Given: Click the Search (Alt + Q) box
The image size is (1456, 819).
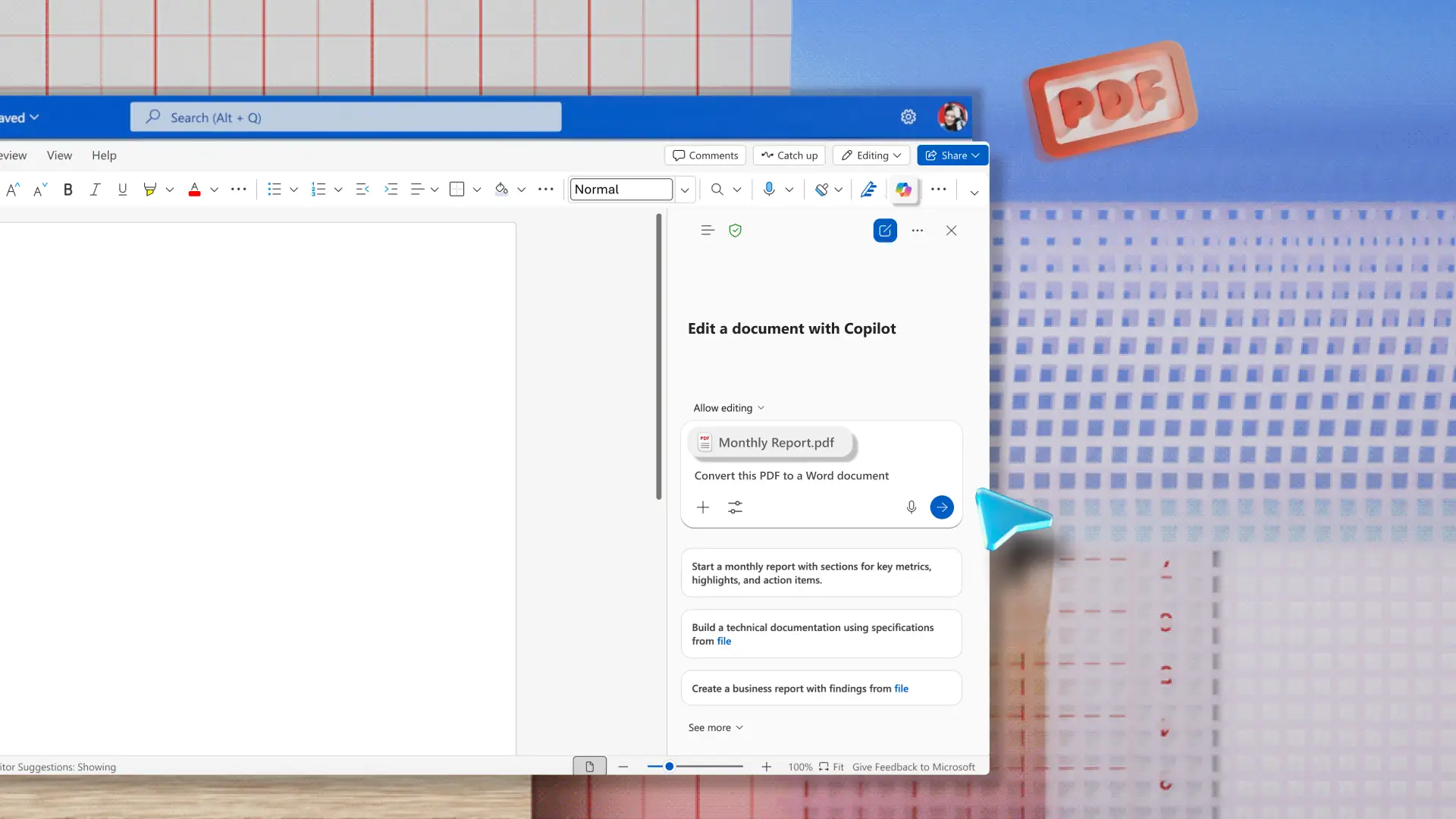Looking at the screenshot, I should point(346,118).
